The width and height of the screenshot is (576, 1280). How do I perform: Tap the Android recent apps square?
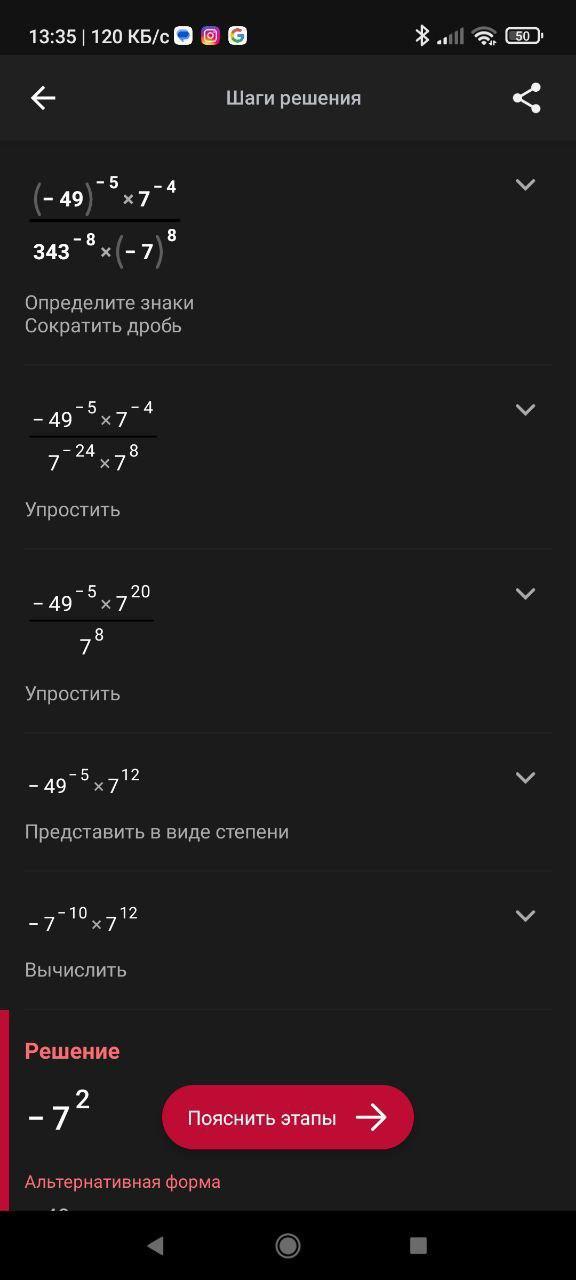pyautogui.click(x=419, y=1245)
